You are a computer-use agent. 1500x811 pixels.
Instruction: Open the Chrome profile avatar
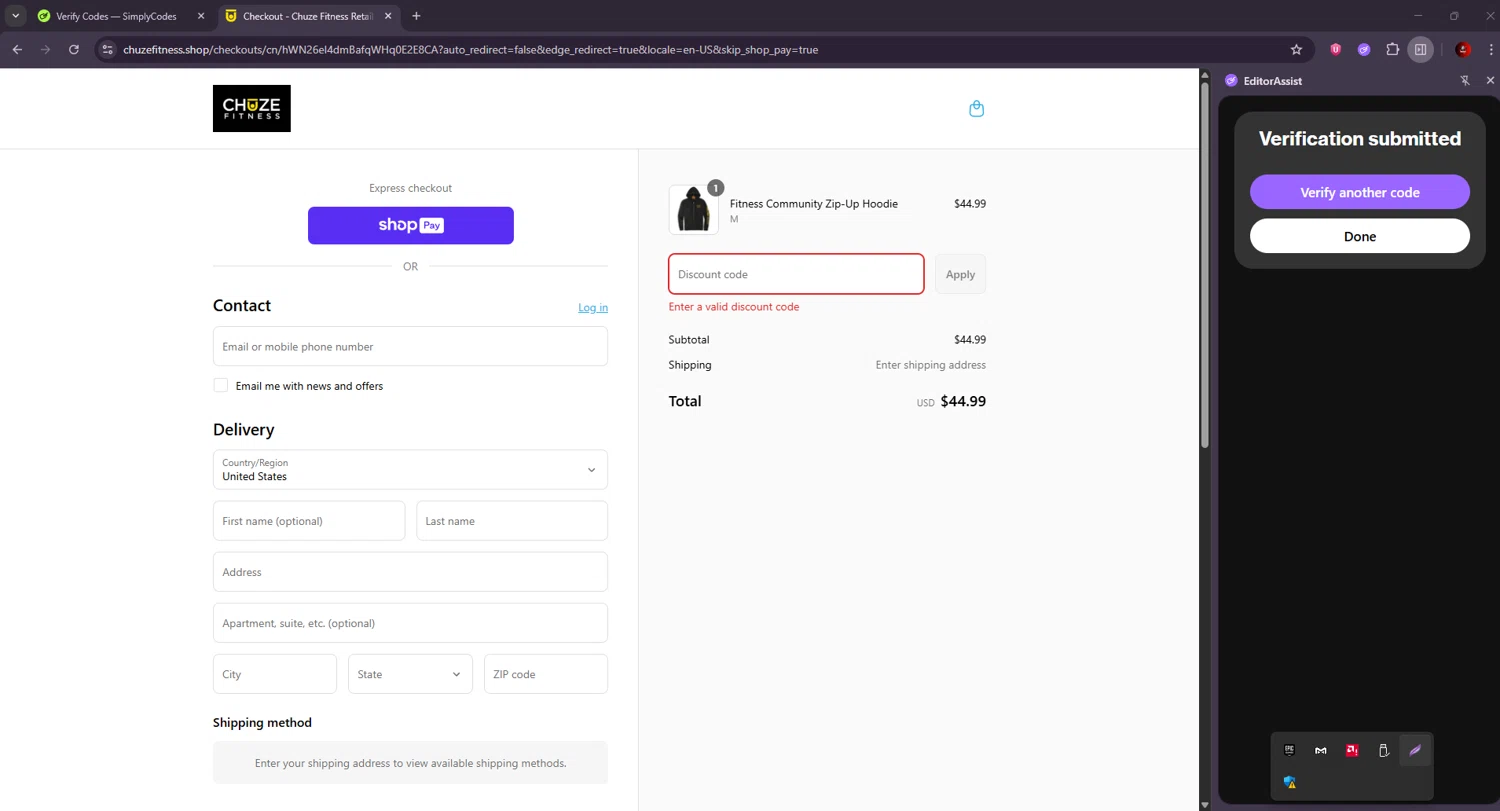point(1463,49)
